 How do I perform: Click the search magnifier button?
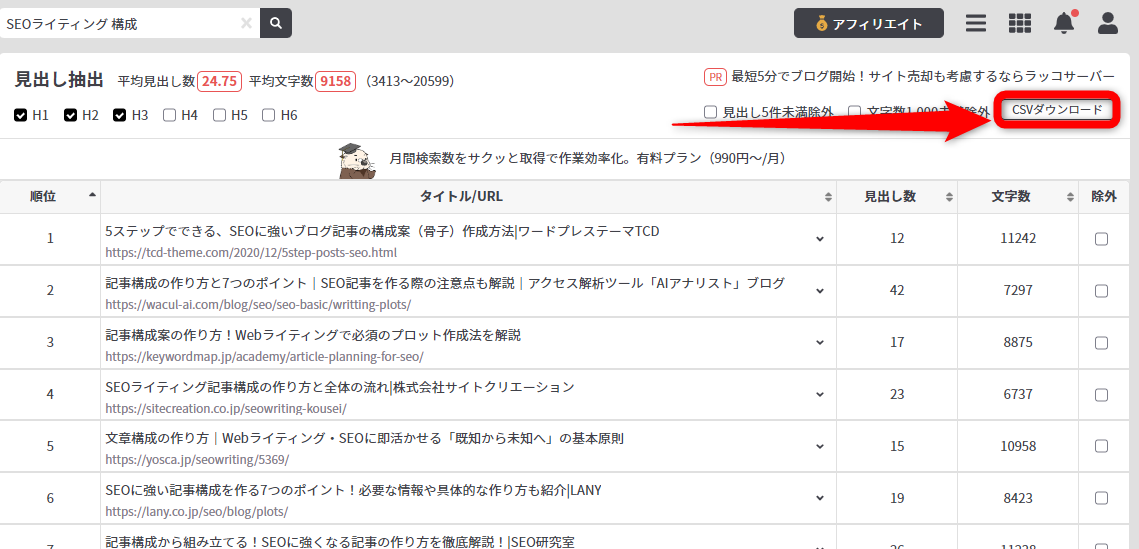click(x=276, y=23)
